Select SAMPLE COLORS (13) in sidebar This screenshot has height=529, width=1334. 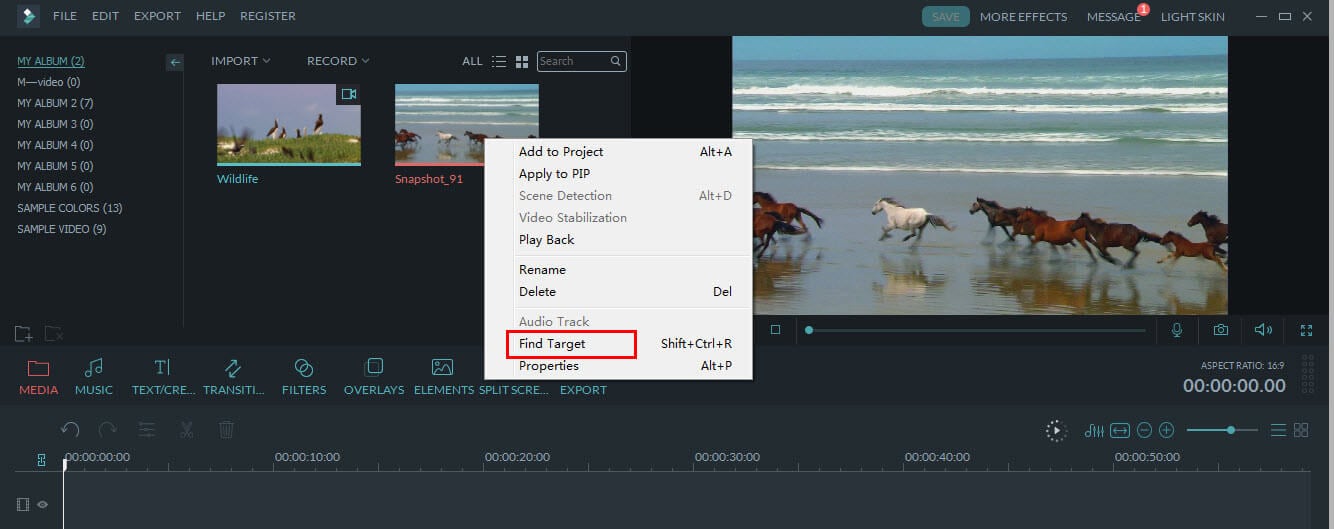pyautogui.click(x=70, y=208)
